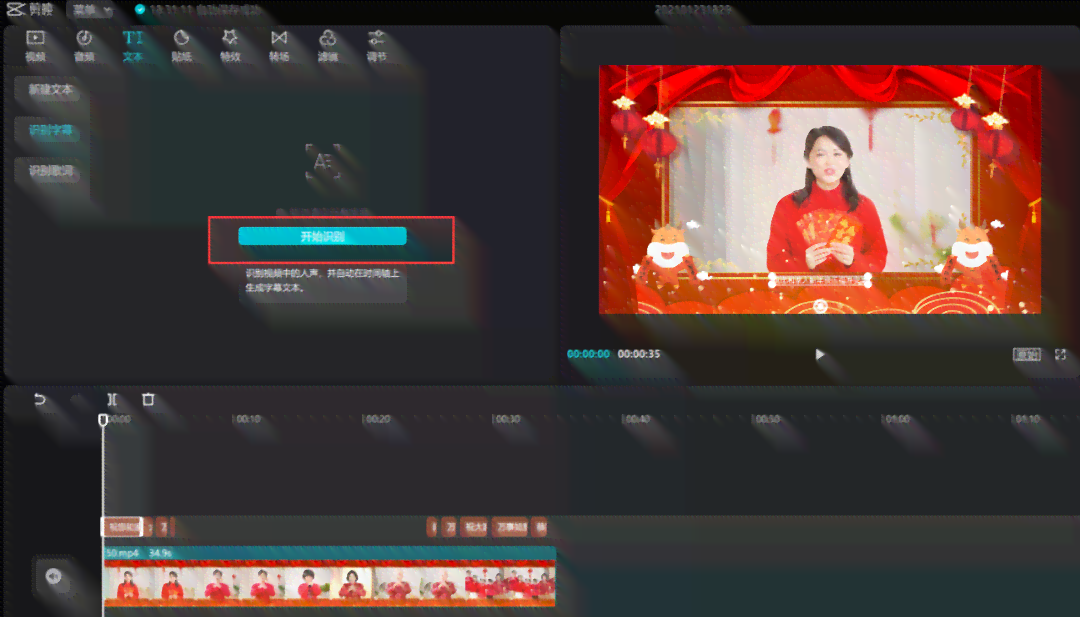Open the 音频 (Audio) panel
1080x617 pixels.
click(x=84, y=45)
